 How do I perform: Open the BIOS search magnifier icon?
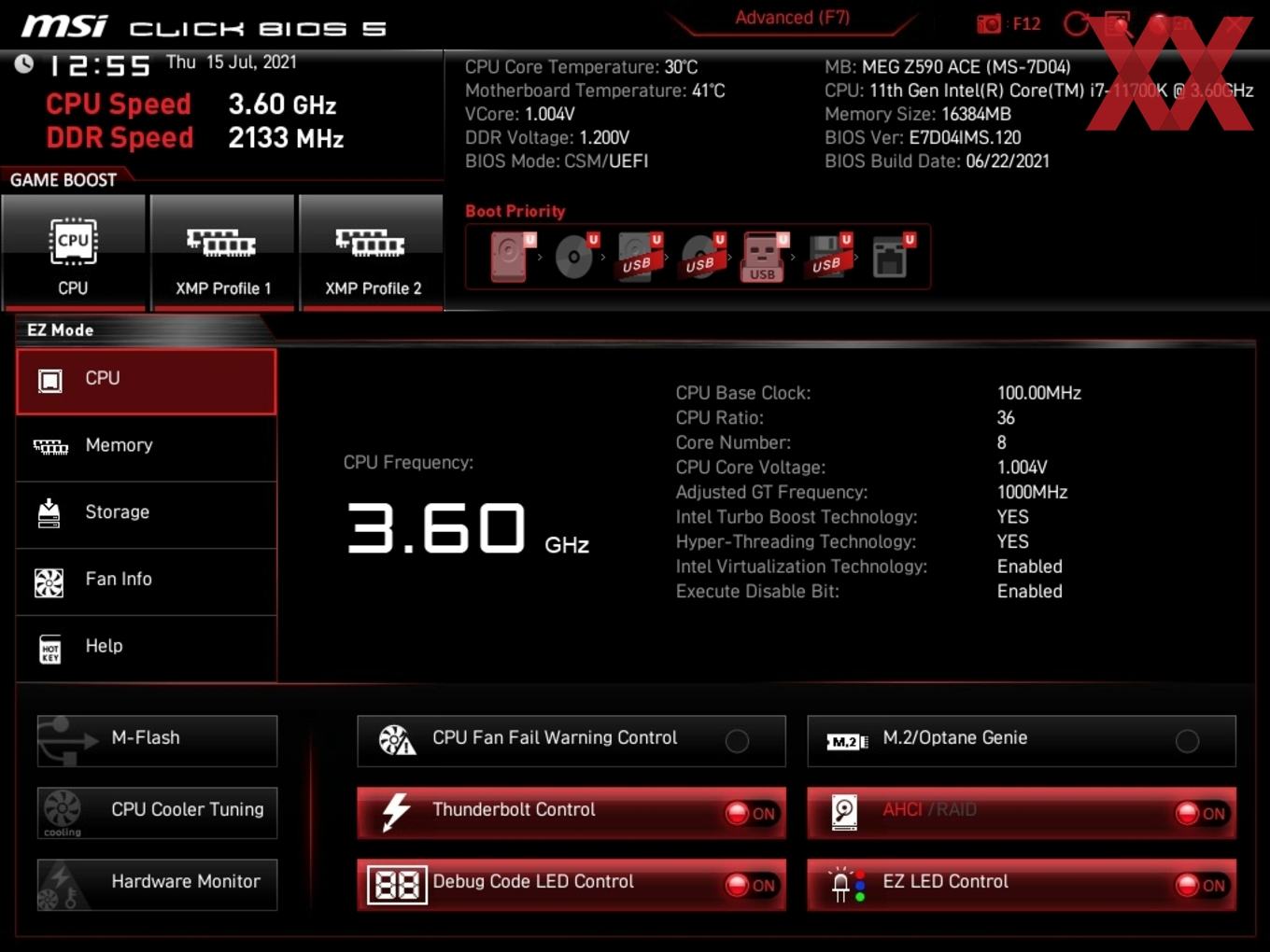[1118, 24]
